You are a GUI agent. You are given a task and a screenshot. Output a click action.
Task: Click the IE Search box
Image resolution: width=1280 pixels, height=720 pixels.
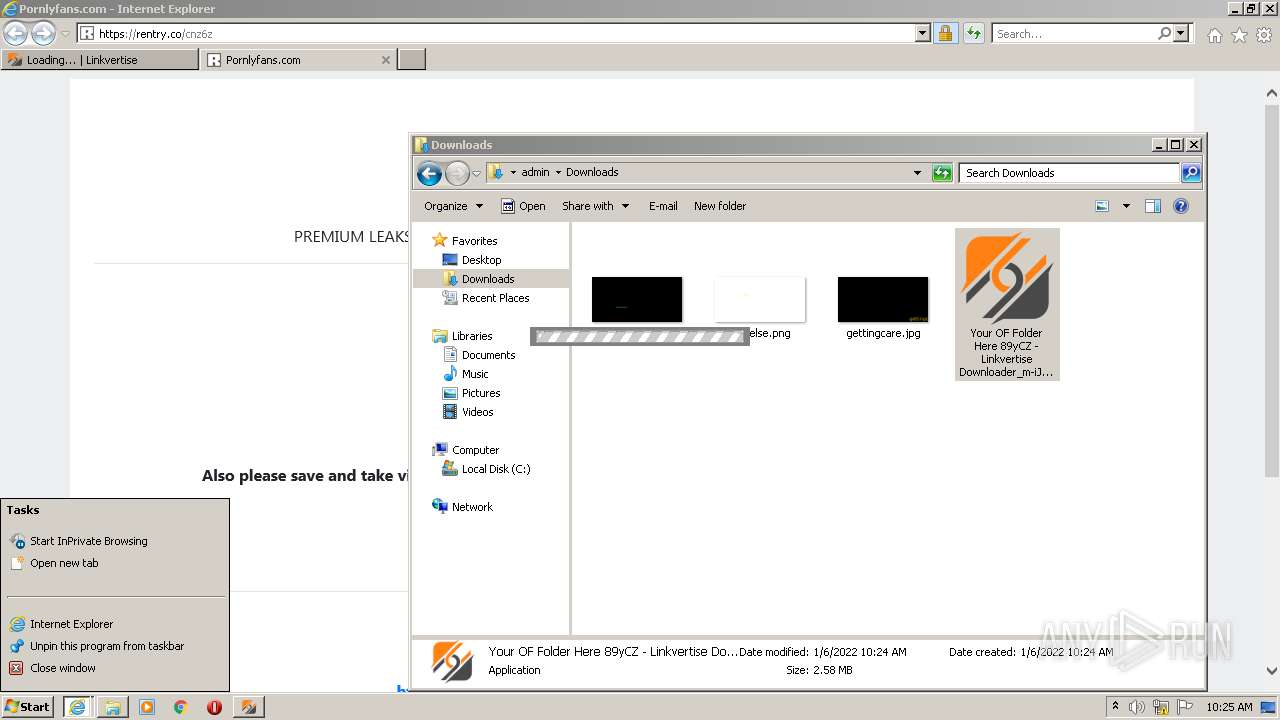(x=1074, y=34)
